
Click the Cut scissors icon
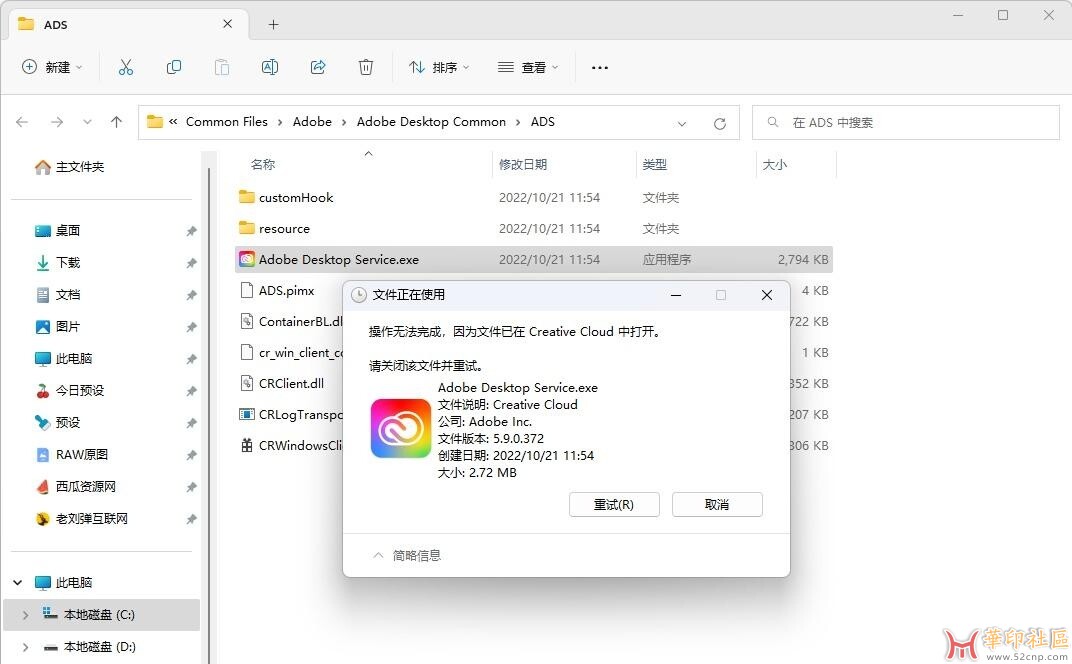(x=126, y=67)
